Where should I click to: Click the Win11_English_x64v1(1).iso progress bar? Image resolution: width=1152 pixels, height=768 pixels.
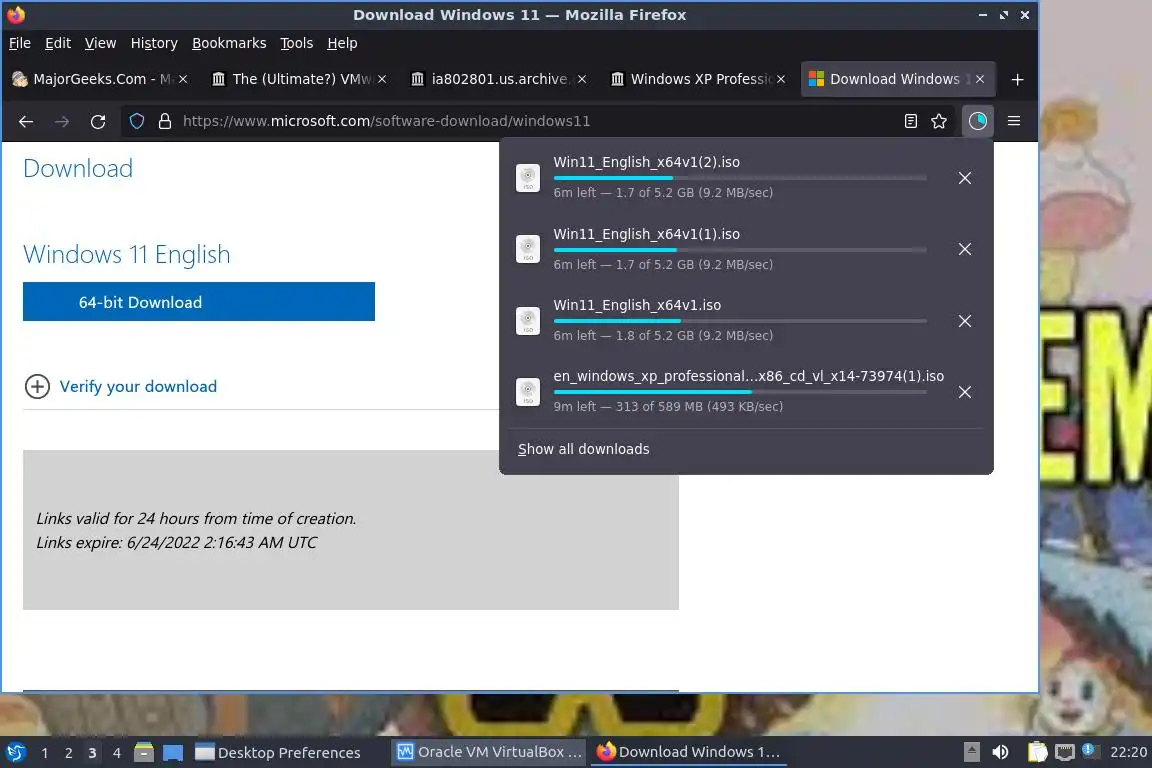pyautogui.click(x=740, y=250)
